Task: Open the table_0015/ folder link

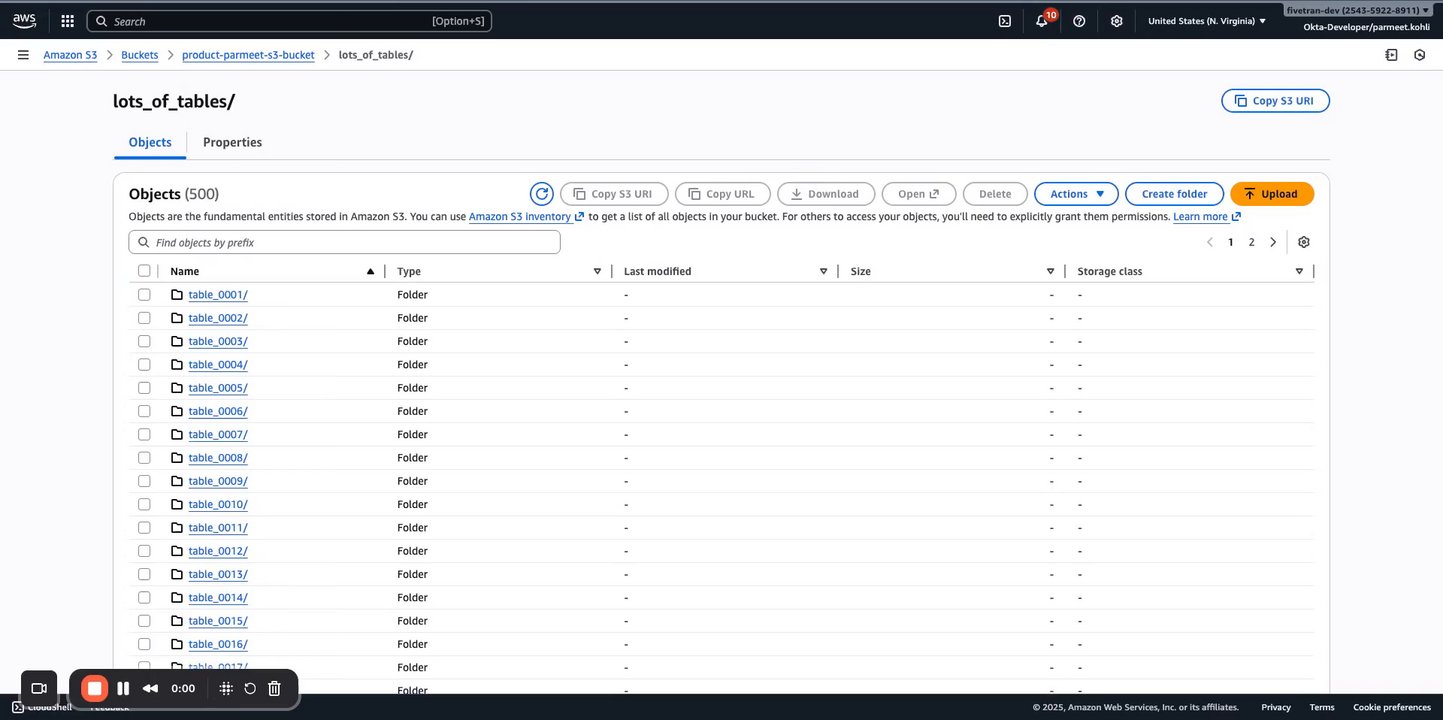Action: (218, 621)
